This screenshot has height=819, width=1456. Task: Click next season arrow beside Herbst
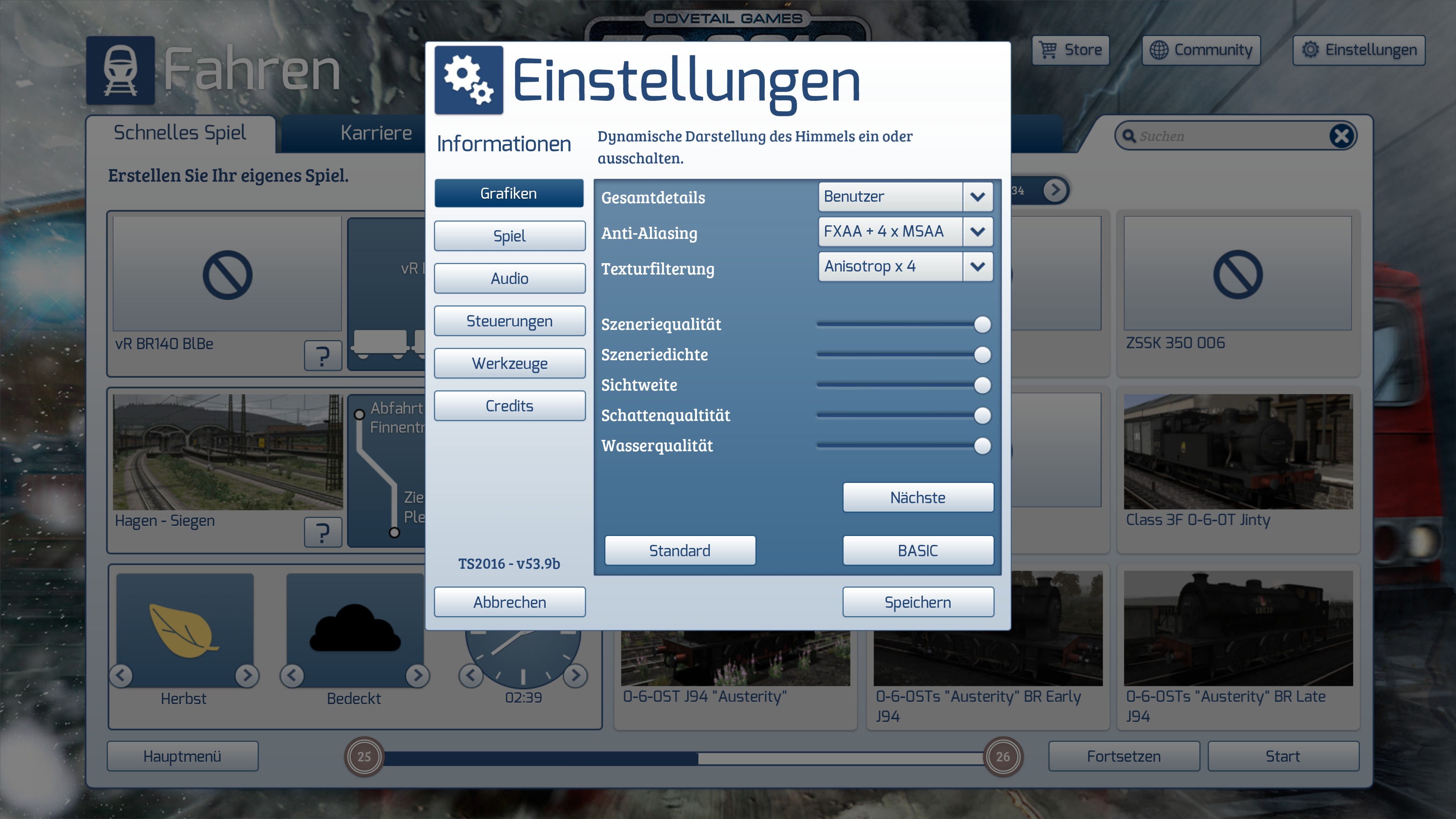pos(247,675)
